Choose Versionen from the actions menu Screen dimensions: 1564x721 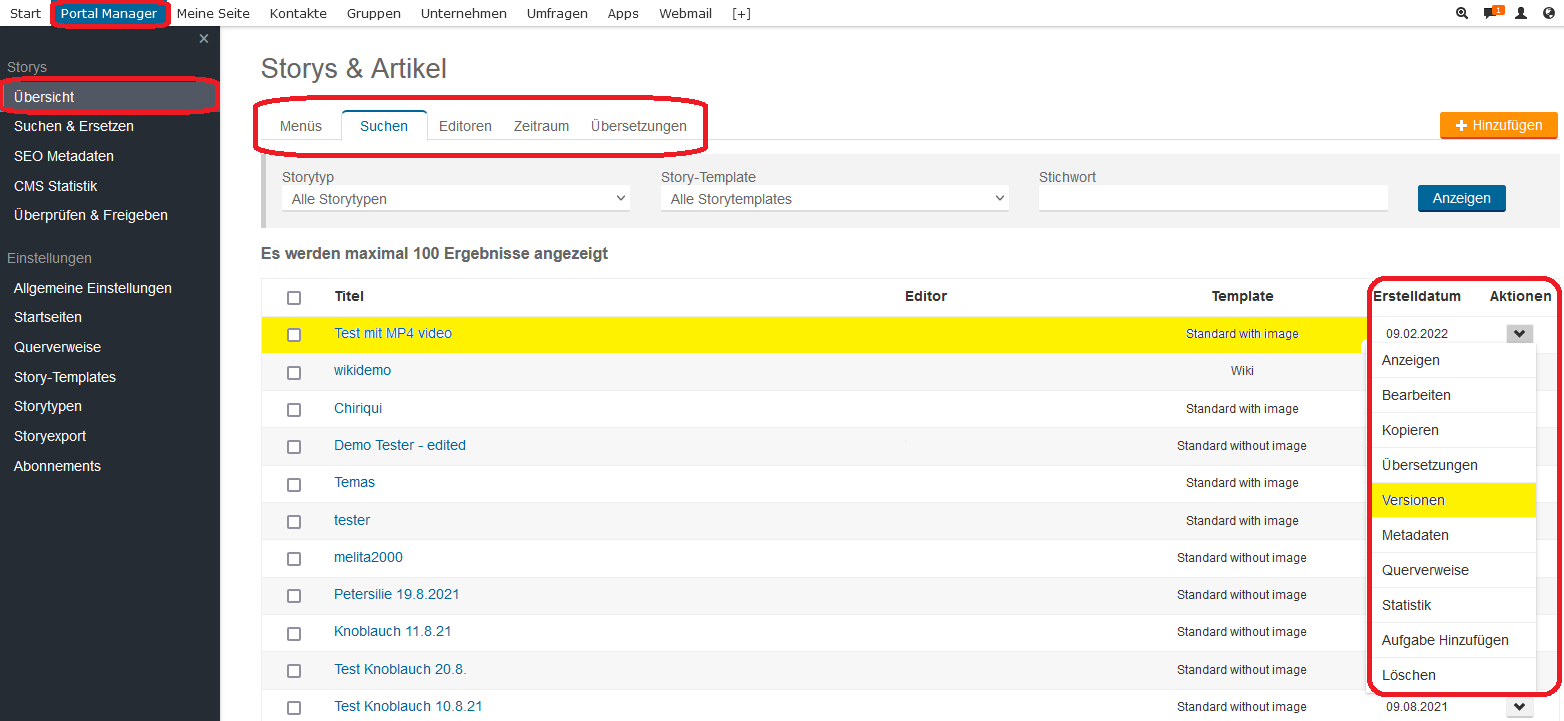coord(1413,500)
